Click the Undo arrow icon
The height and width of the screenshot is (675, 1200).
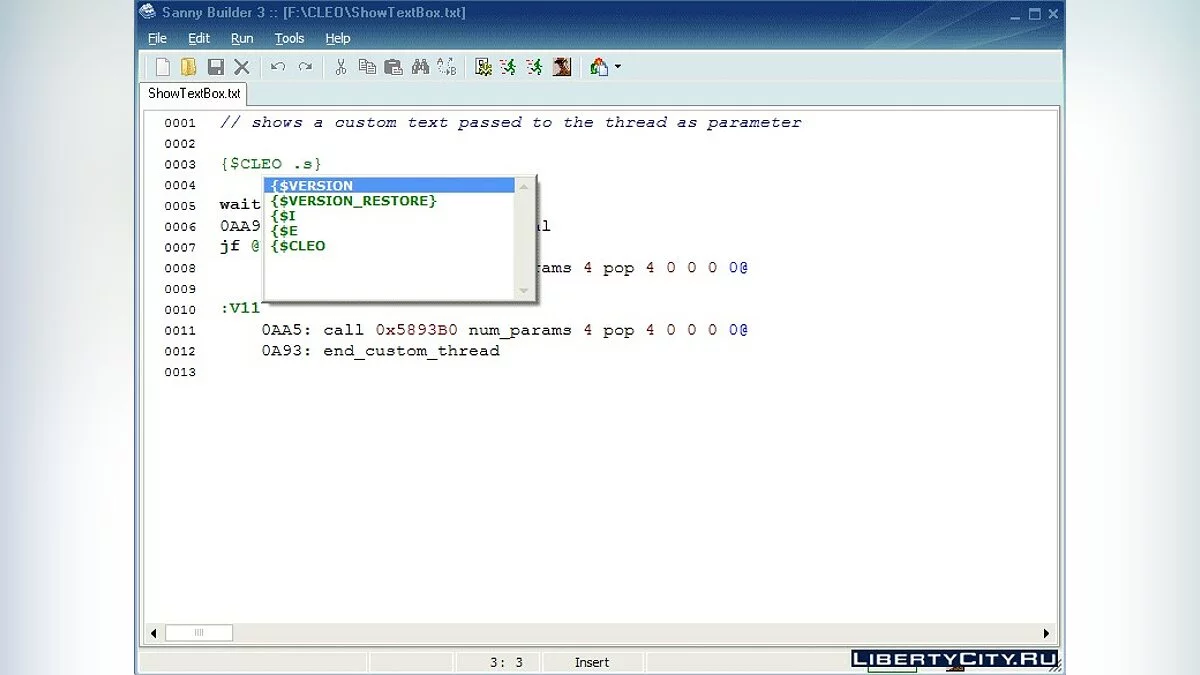click(x=278, y=67)
